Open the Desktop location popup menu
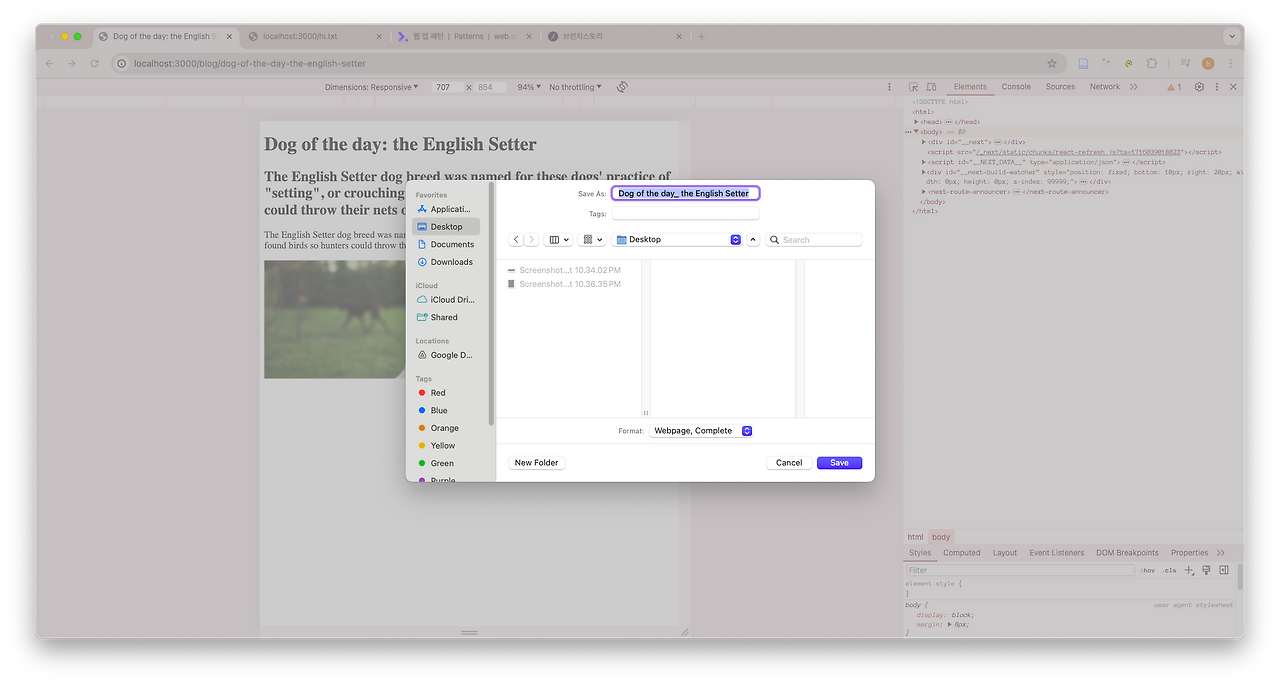Viewport: 1280px width, 685px height. pos(678,240)
